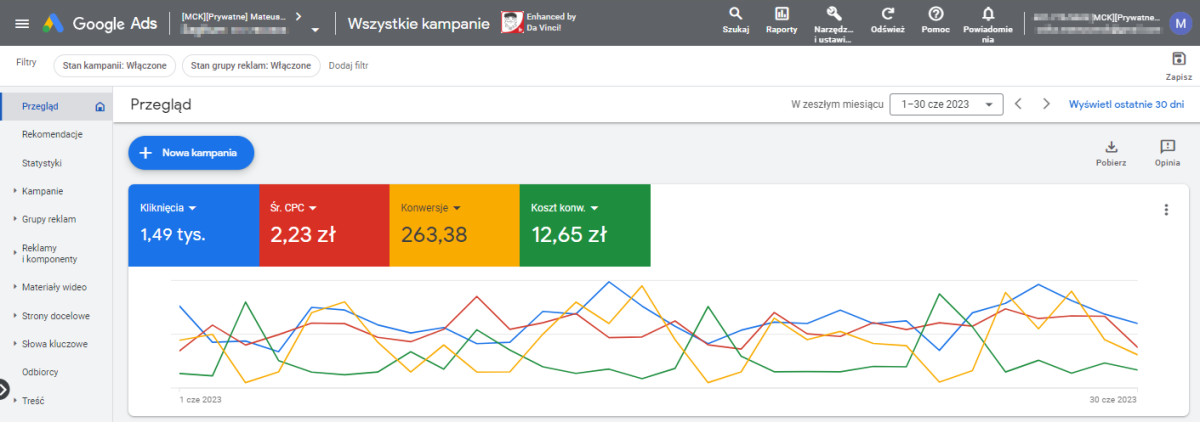
Task: Open the Opinia feedback icon
Action: pyautogui.click(x=1167, y=148)
